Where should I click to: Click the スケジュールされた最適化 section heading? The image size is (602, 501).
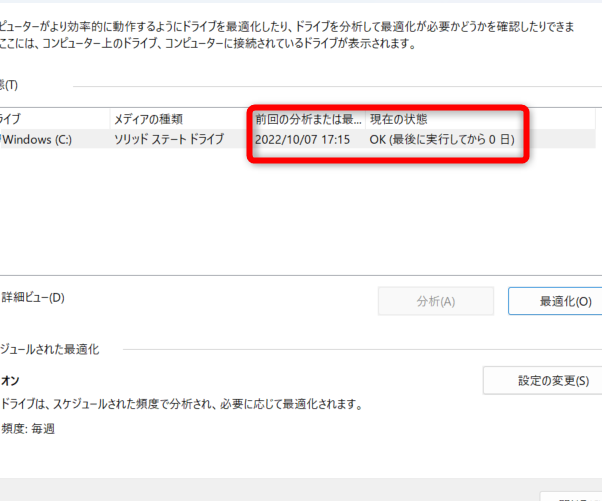pos(50,349)
